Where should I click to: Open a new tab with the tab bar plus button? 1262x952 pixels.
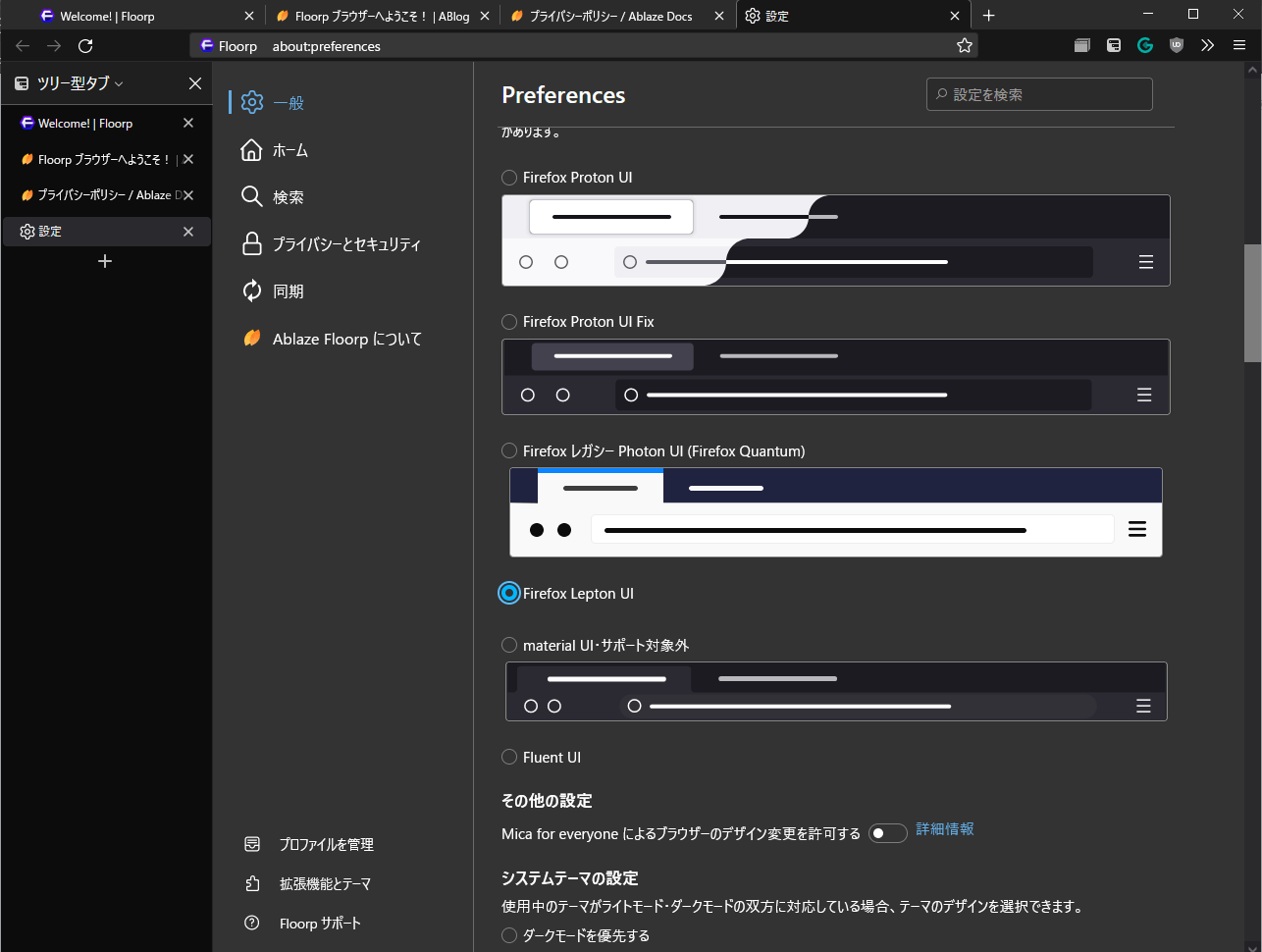click(989, 16)
